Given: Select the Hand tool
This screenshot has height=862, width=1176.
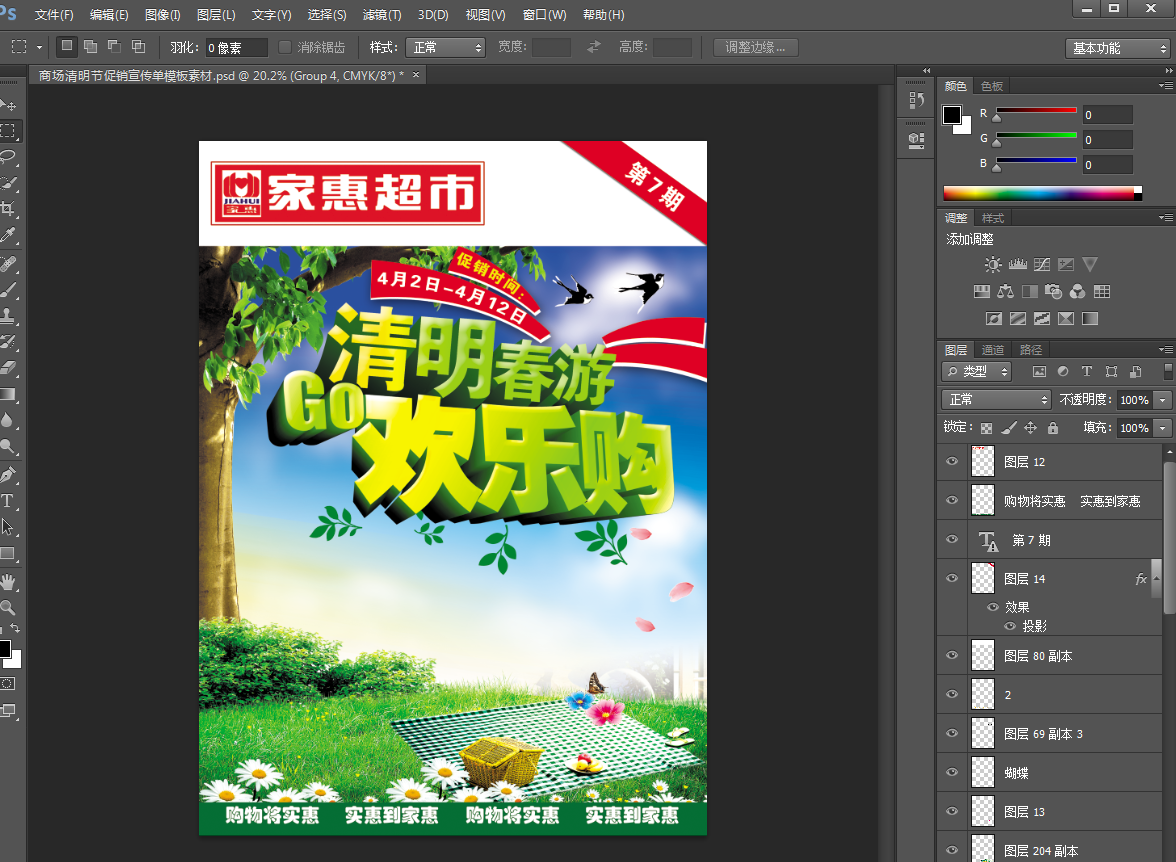Looking at the screenshot, I should coord(8,581).
